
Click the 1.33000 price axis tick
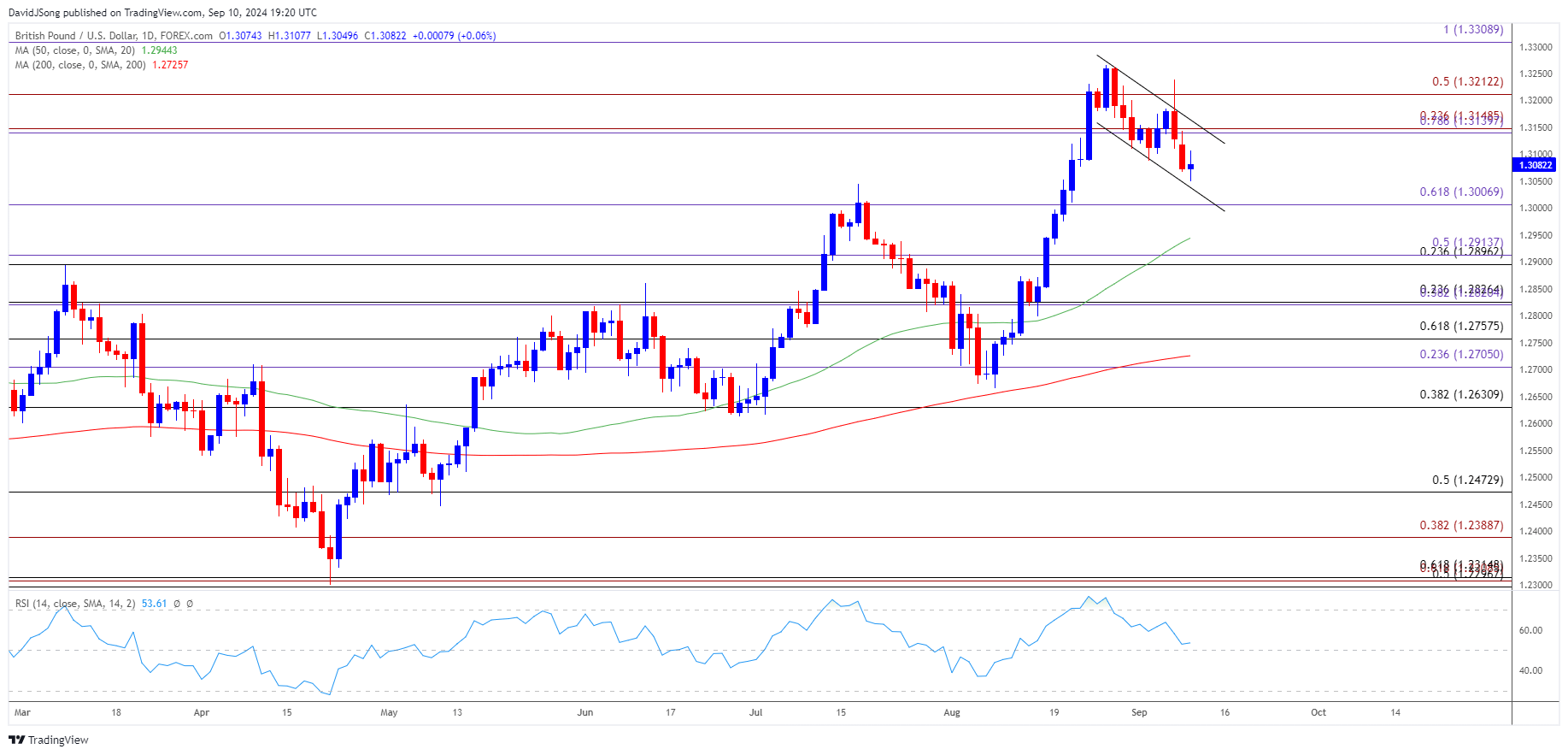(x=1536, y=47)
